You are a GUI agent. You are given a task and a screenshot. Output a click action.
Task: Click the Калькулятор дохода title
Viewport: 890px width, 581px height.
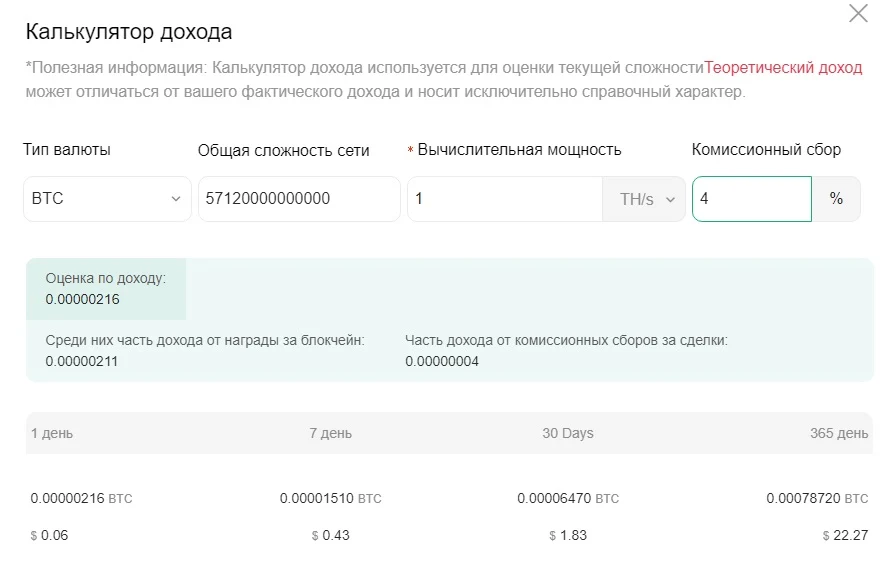tap(129, 32)
